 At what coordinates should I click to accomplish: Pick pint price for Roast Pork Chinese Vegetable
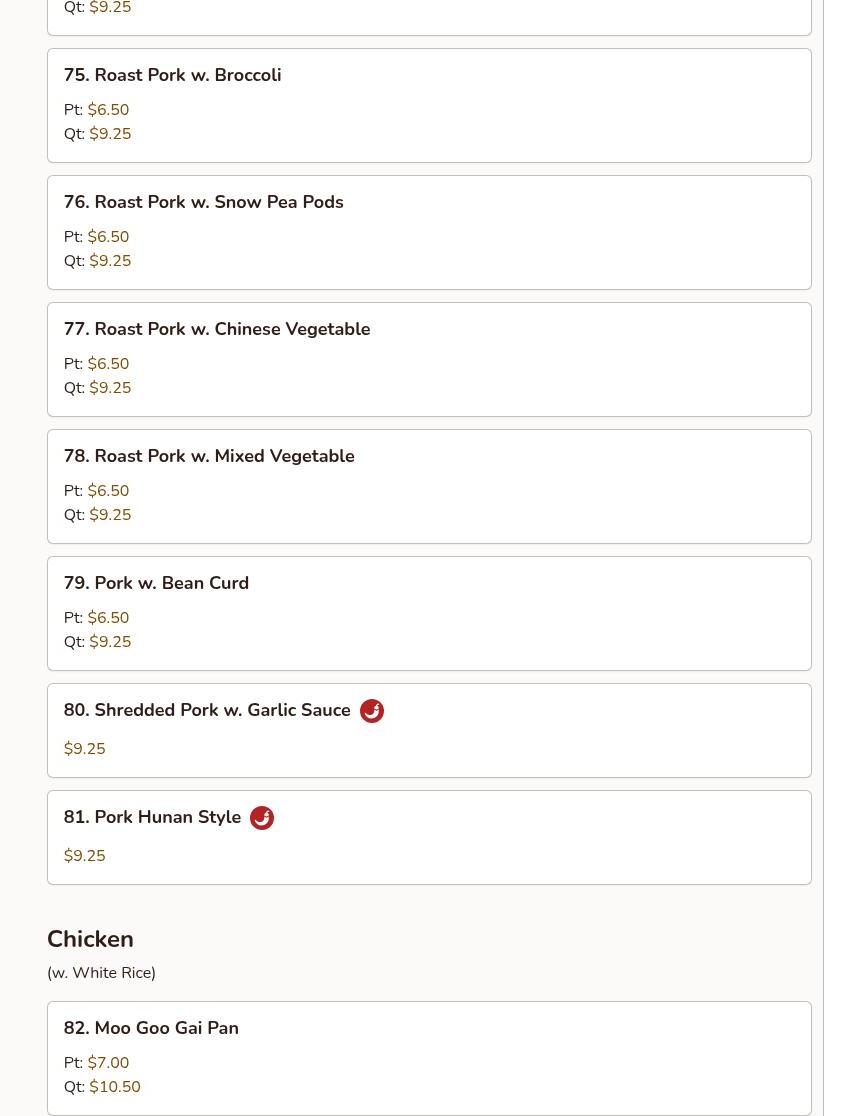[x=108, y=364]
